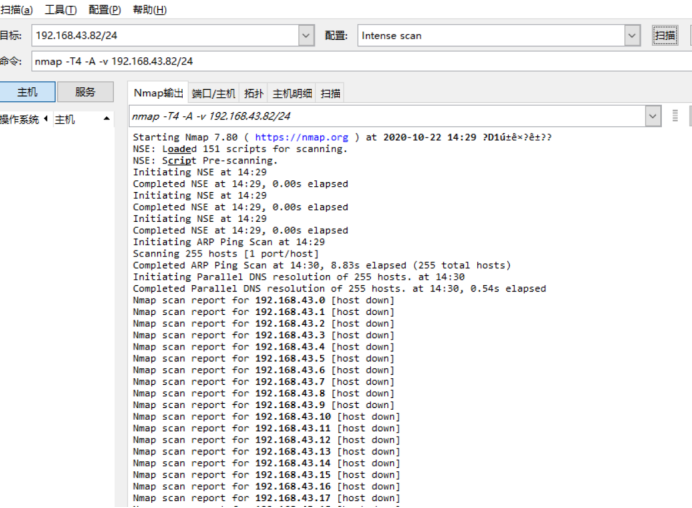Screen dimensions: 692x508
Task: Switch to the 拓扑 (Topology) tab
Action: point(254,93)
